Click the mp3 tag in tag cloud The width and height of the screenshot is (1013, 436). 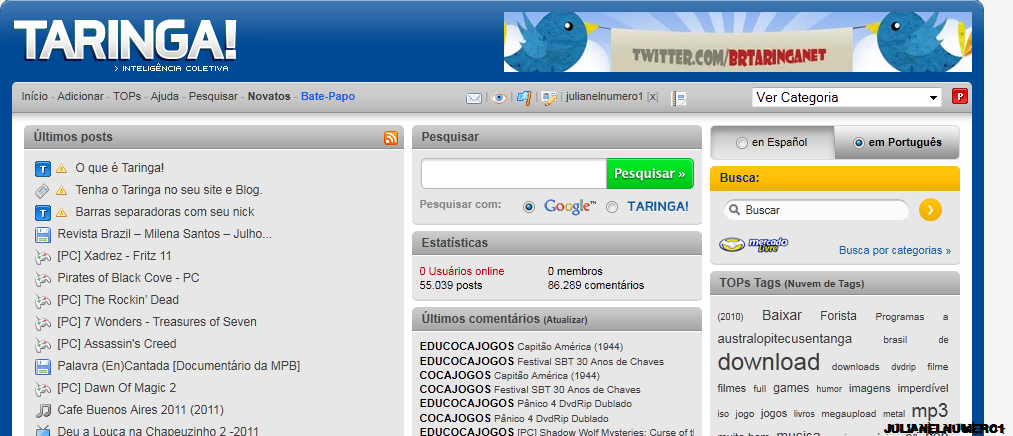929,411
